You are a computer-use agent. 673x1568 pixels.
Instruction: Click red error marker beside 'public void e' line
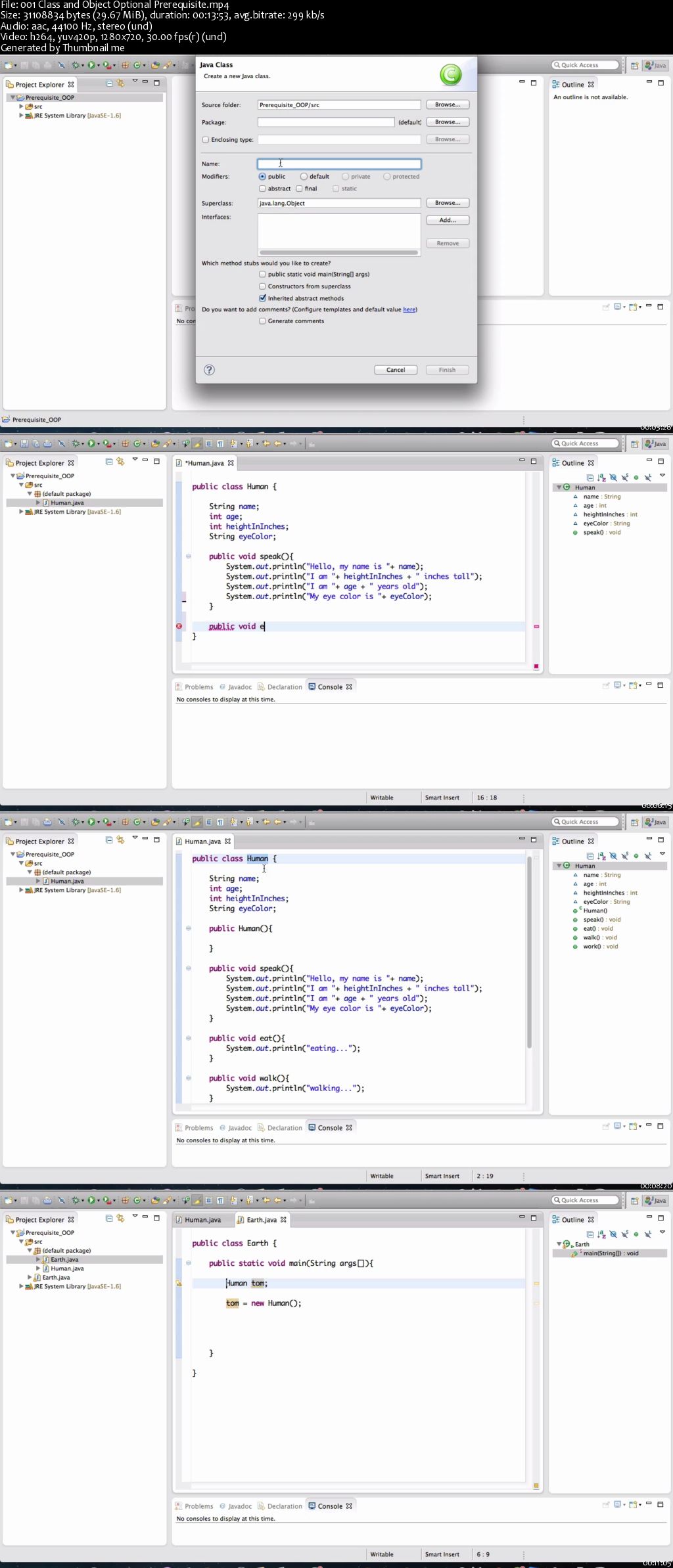[179, 626]
